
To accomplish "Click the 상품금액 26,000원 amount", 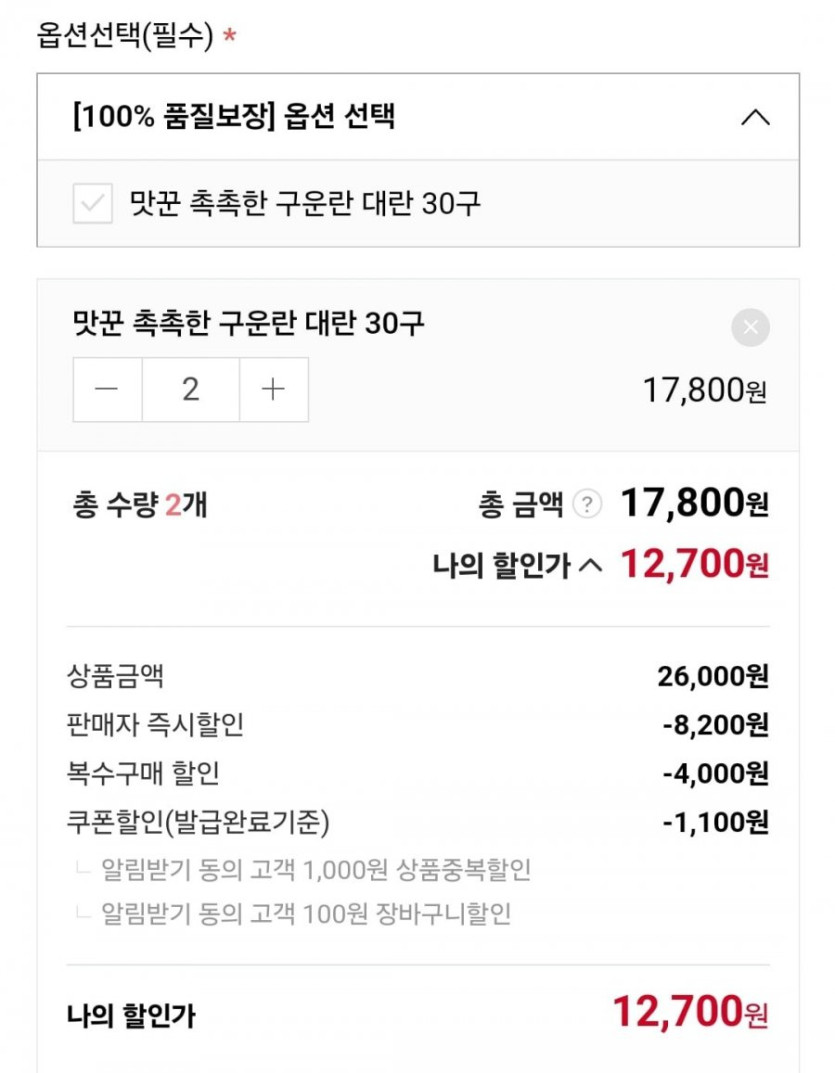I will point(712,677).
